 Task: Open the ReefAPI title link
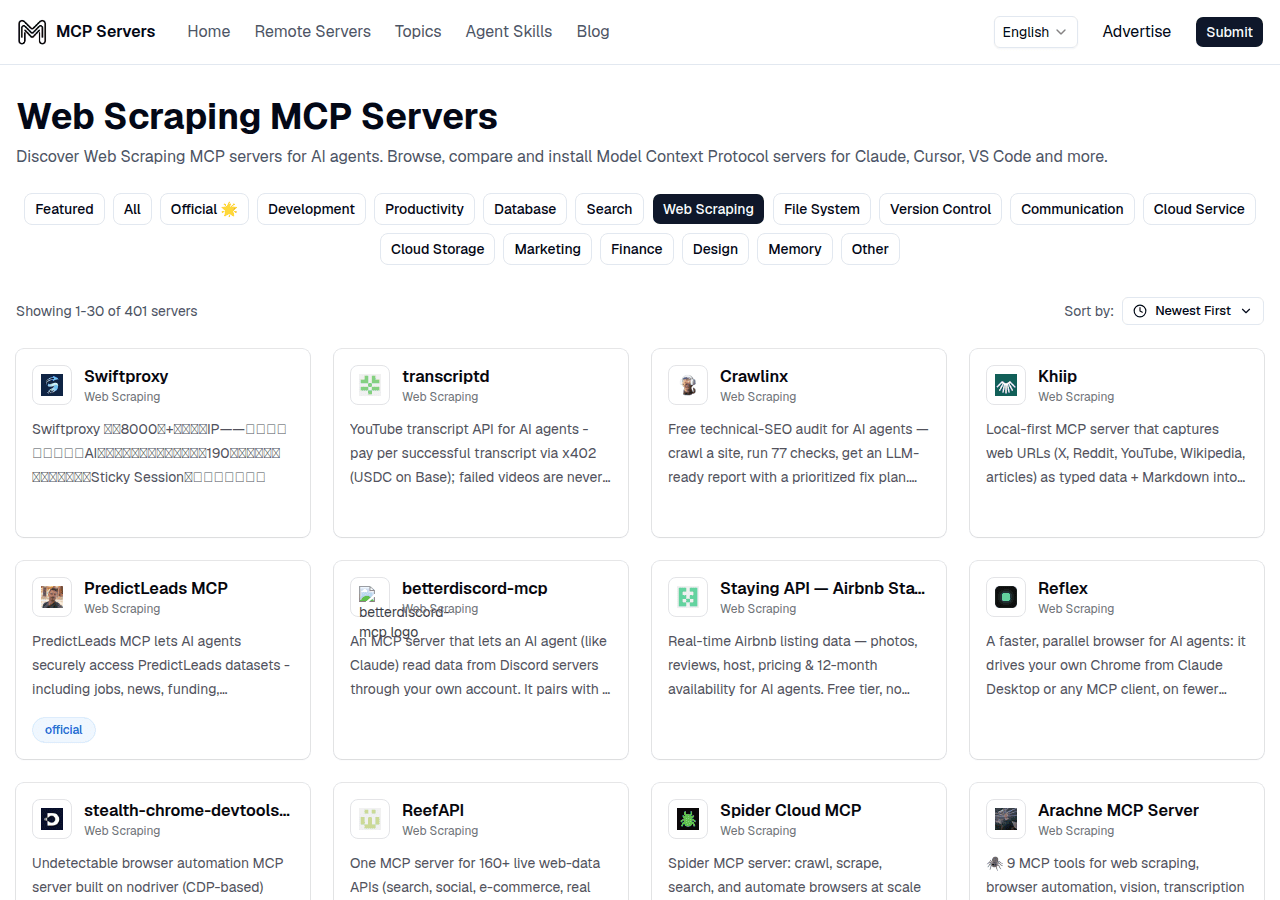click(433, 810)
